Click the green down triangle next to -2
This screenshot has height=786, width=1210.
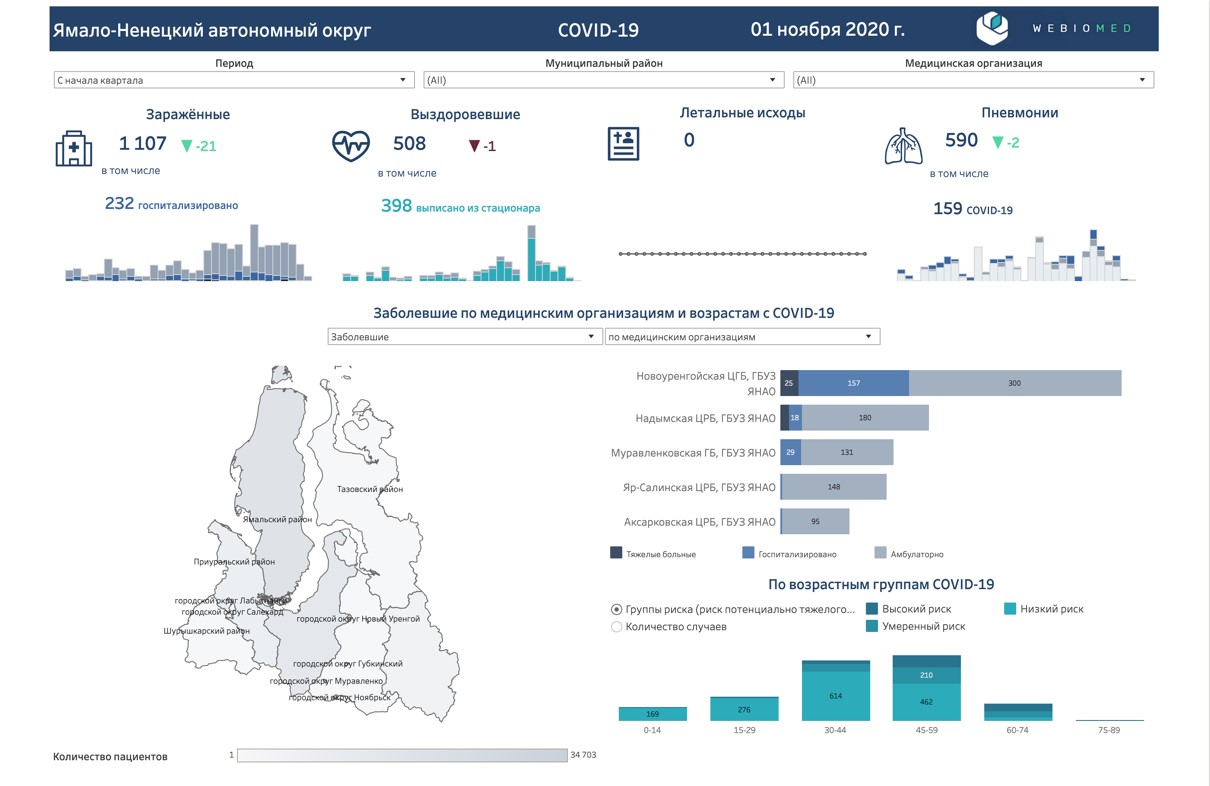point(997,142)
